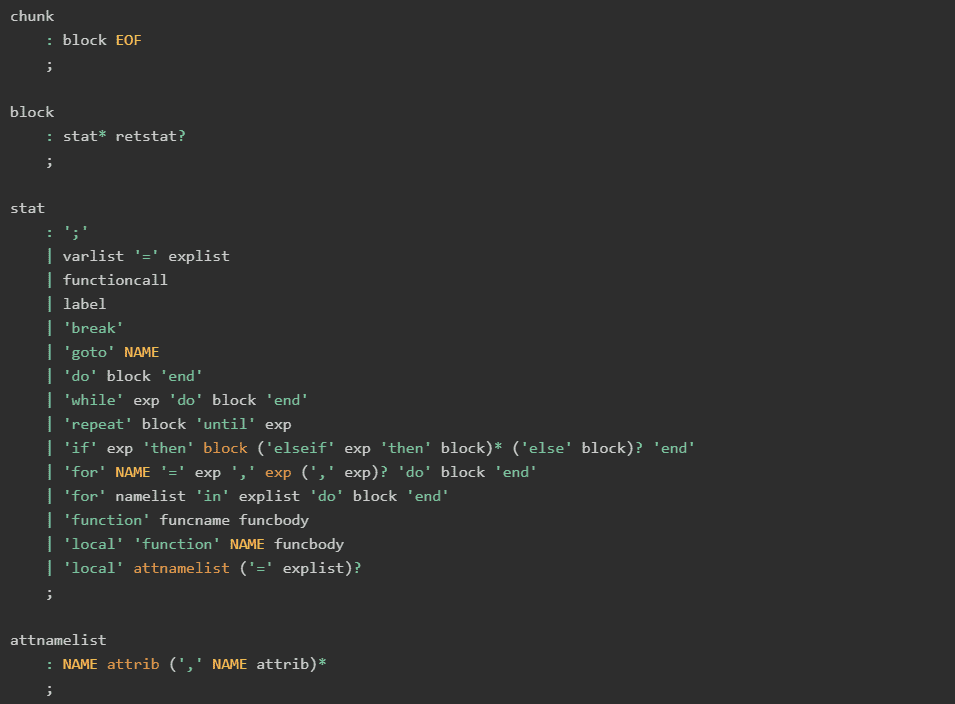The image size is (955, 704).
Task: Click the 'break' string literal
Action: [93, 328]
